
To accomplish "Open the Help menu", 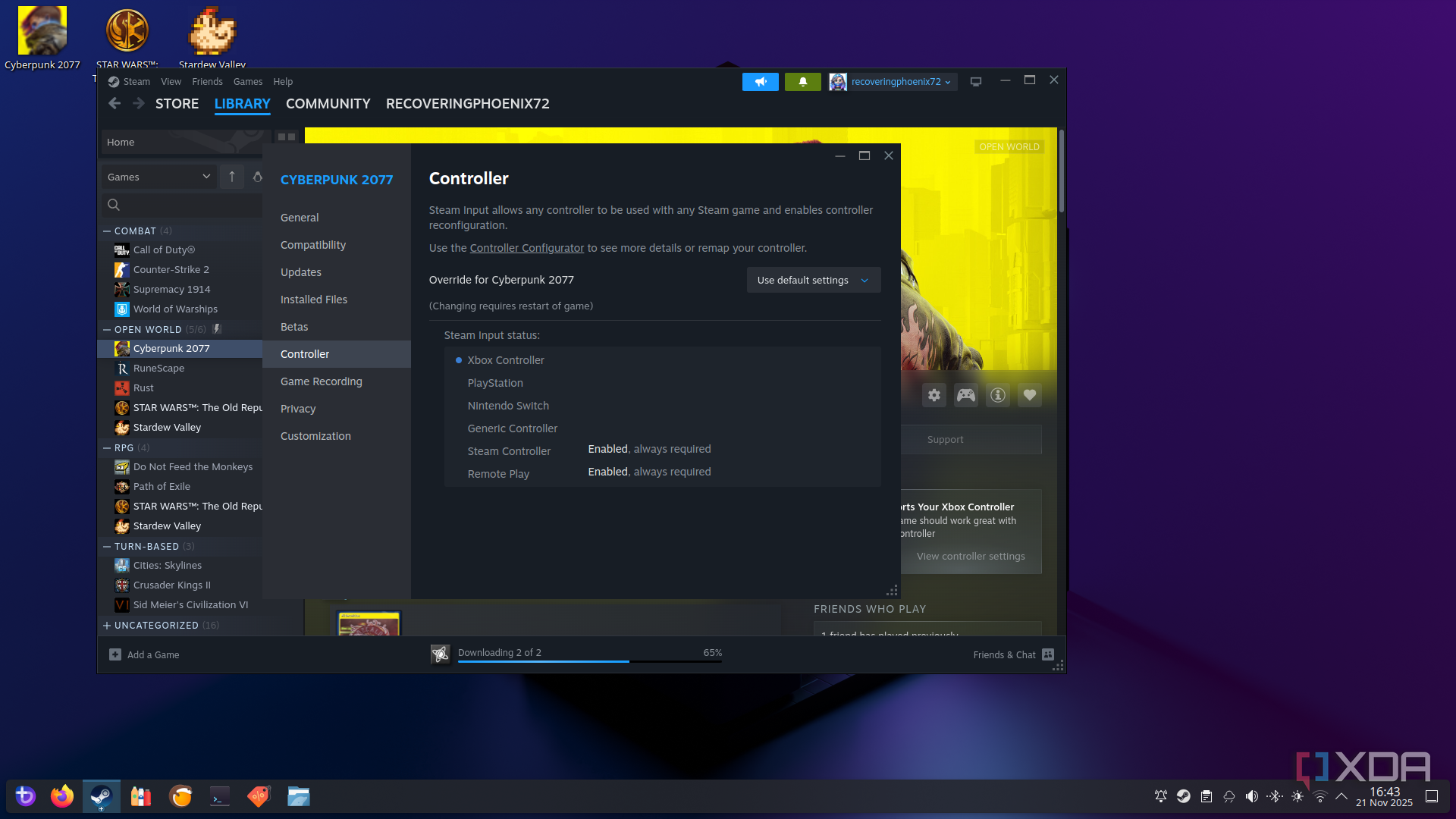I will pyautogui.click(x=283, y=82).
